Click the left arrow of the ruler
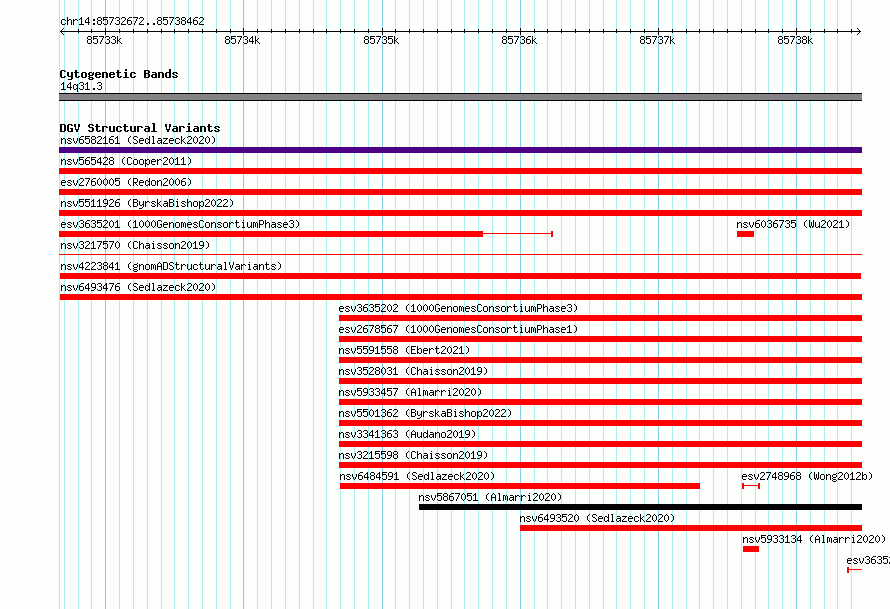Screen dimensions: 890x609 click(62, 31)
